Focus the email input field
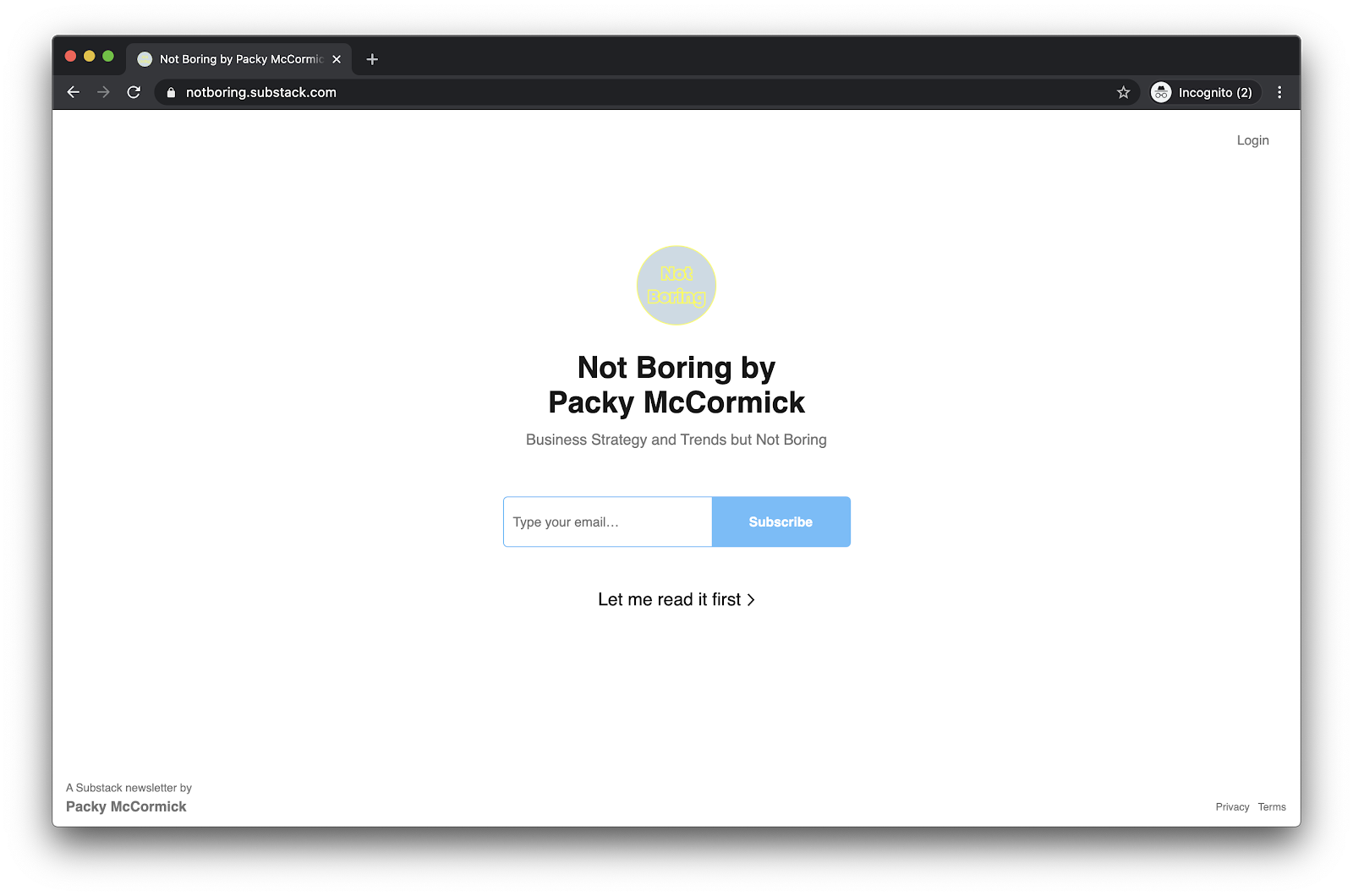The width and height of the screenshot is (1353, 896). (607, 522)
